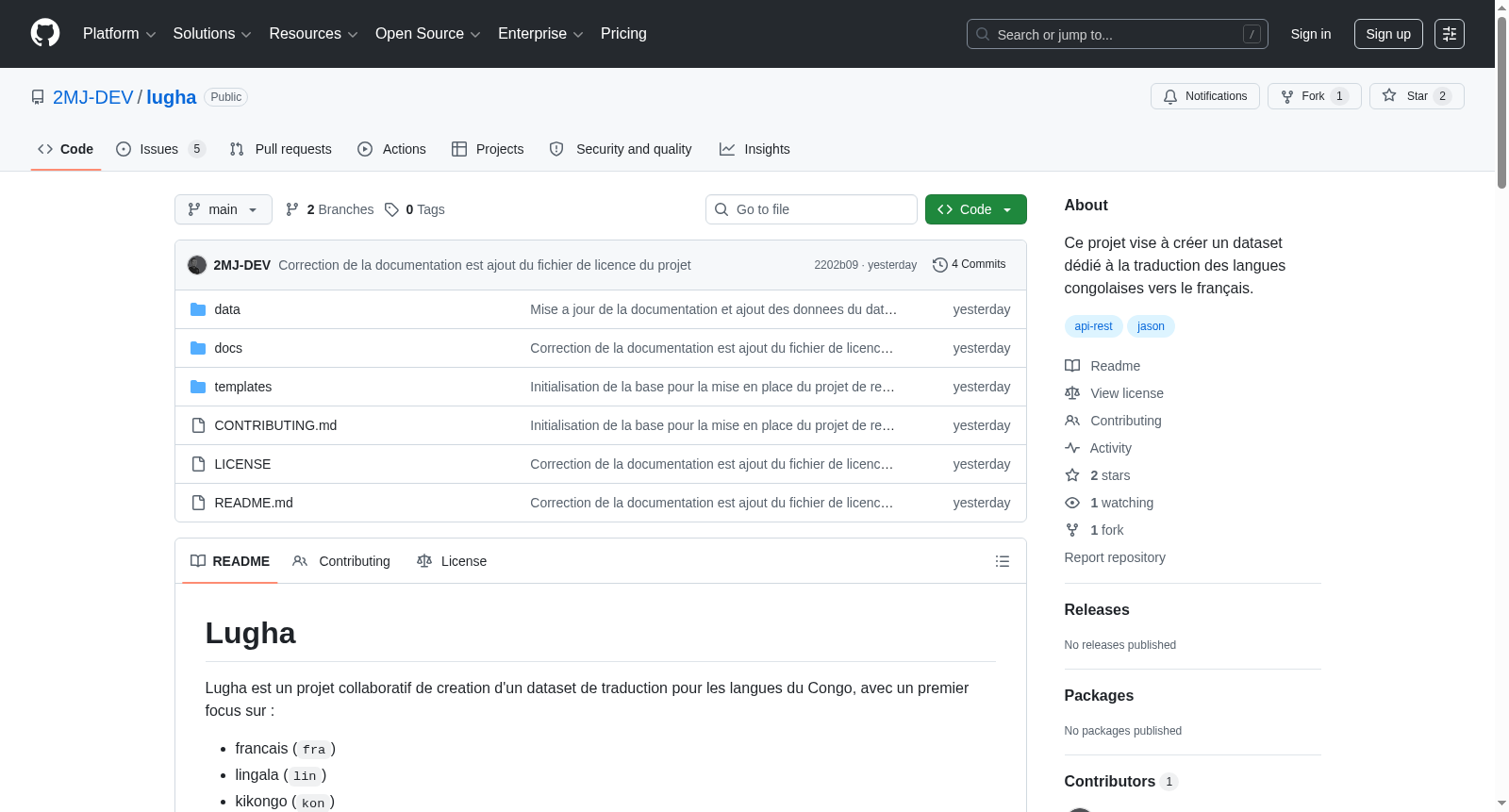Image resolution: width=1509 pixels, height=812 pixels.
Task: Click the data folder icon
Action: (198, 309)
